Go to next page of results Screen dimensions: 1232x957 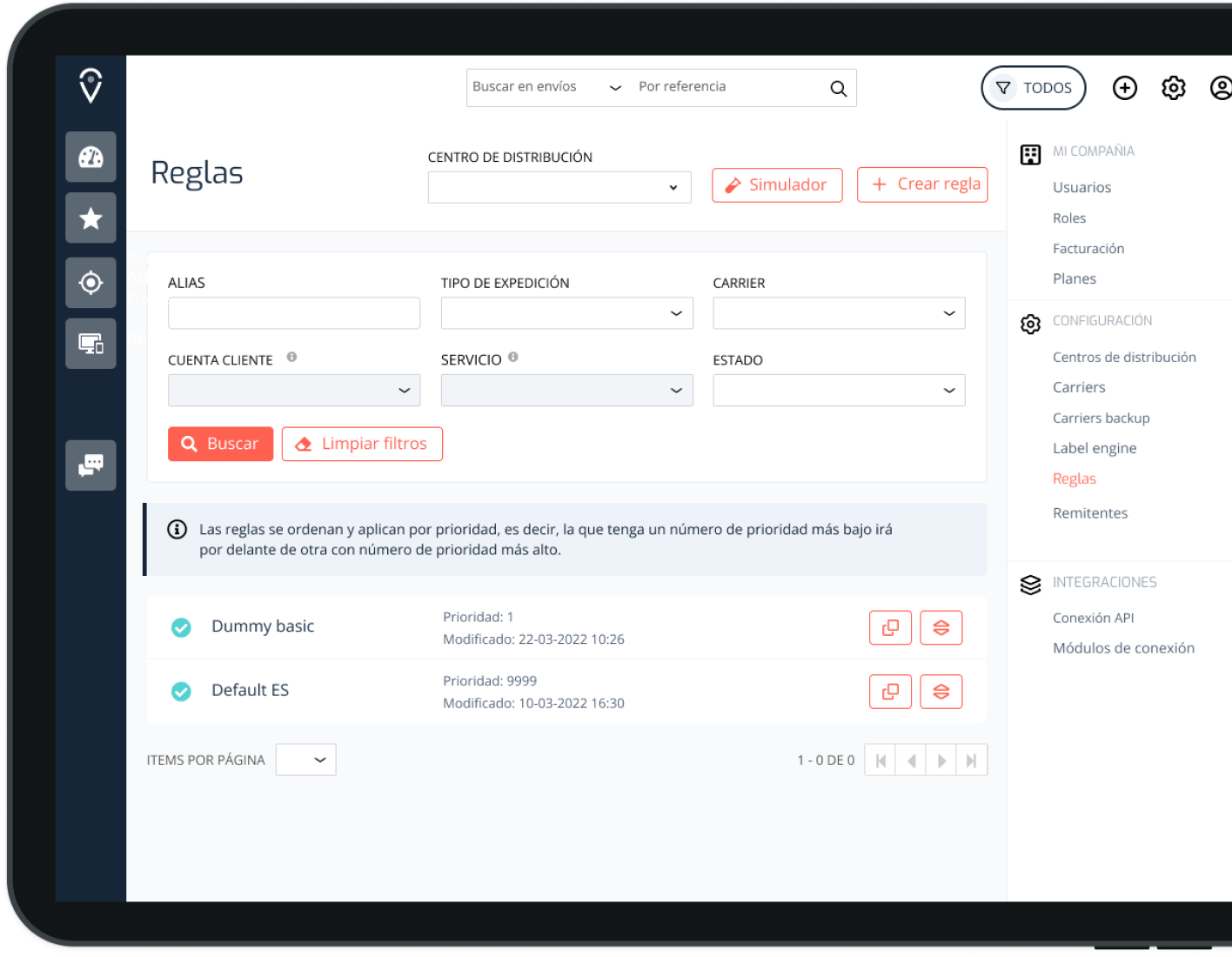tap(941, 760)
